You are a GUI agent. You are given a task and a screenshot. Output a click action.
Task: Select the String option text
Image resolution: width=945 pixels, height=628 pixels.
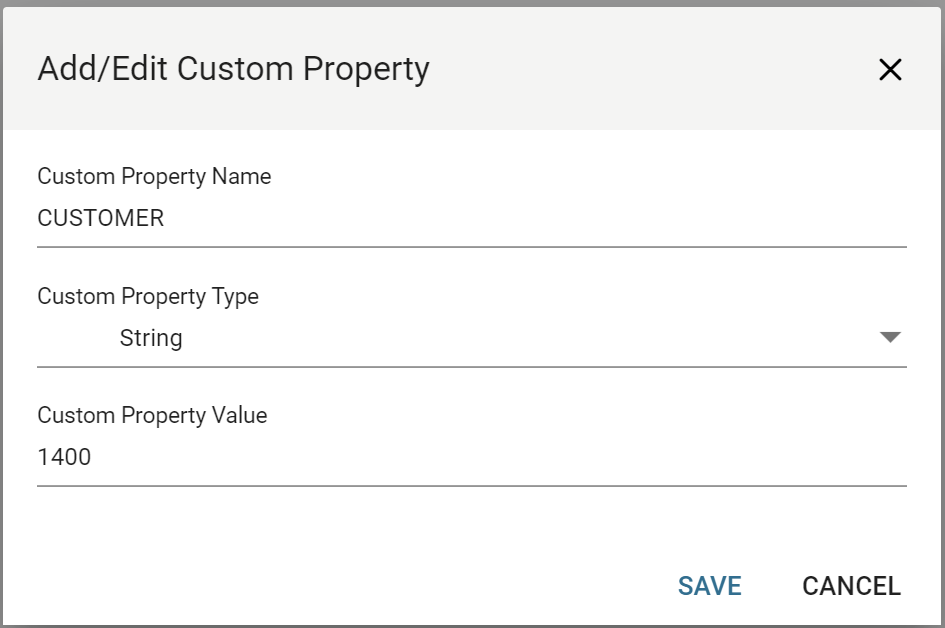click(x=151, y=338)
